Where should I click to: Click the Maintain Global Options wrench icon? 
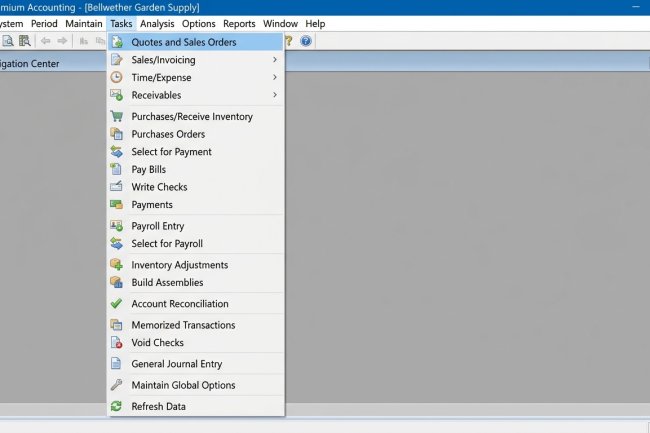116,385
